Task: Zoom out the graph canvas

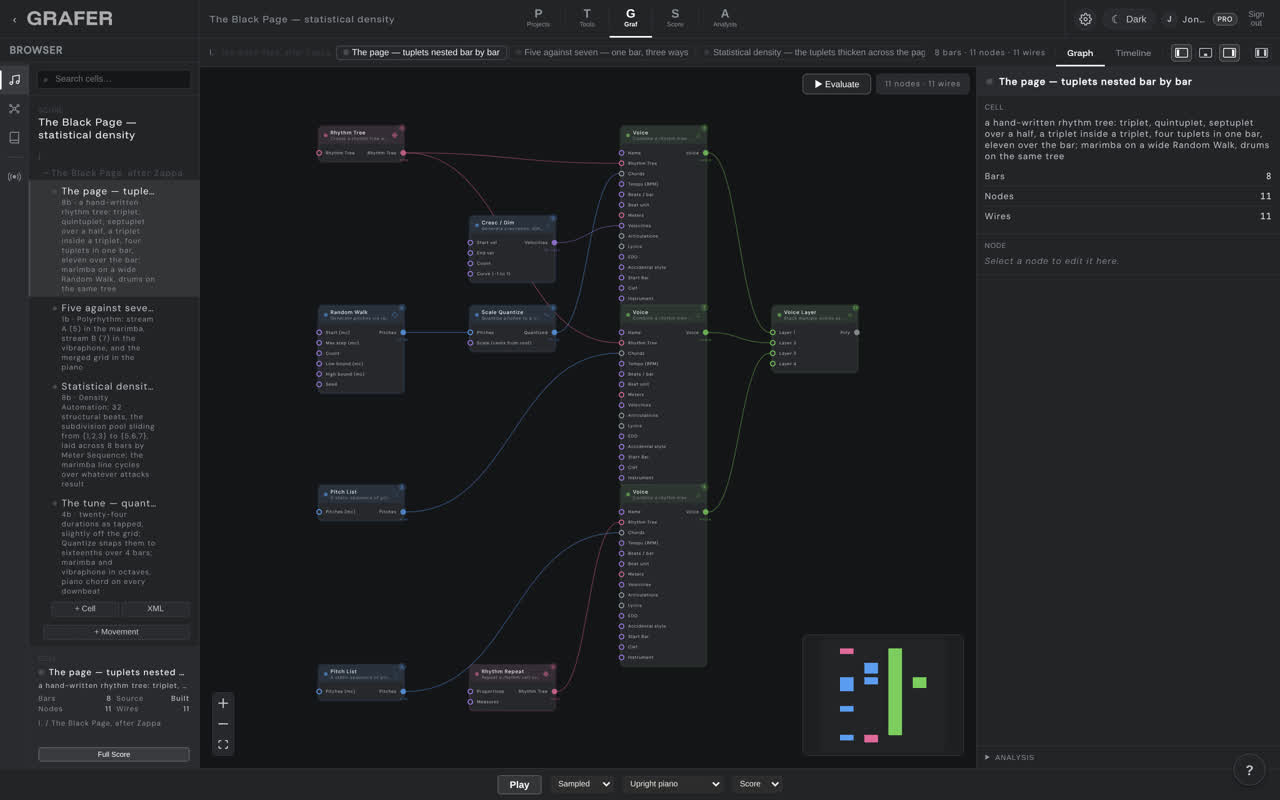Action: coord(223,724)
